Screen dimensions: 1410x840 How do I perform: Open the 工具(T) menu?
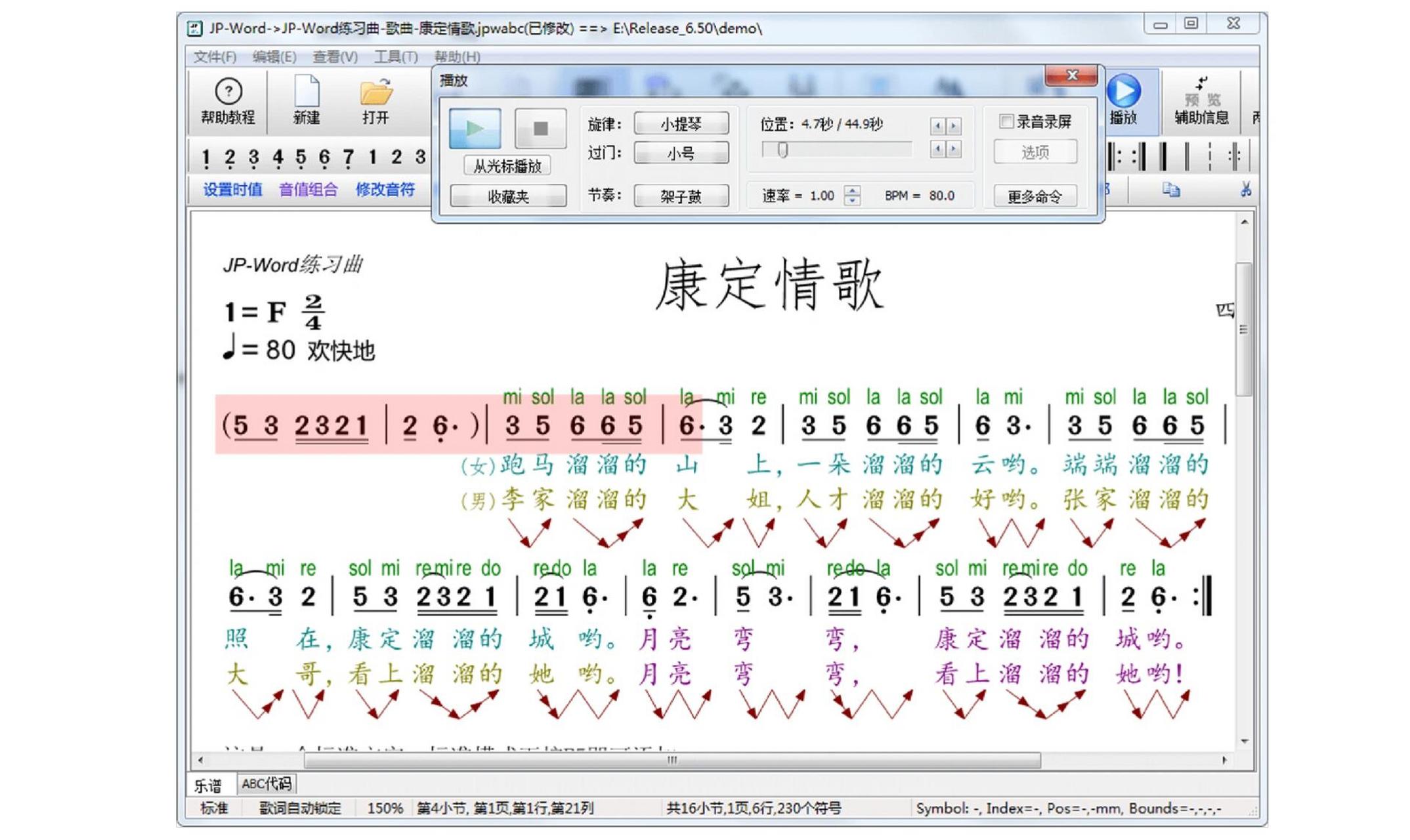(x=395, y=58)
